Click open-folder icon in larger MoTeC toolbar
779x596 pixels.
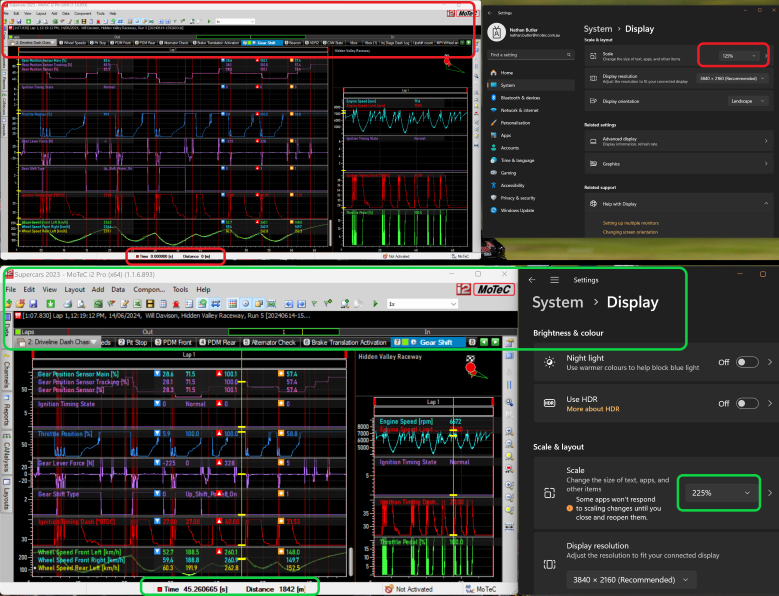(x=20, y=303)
